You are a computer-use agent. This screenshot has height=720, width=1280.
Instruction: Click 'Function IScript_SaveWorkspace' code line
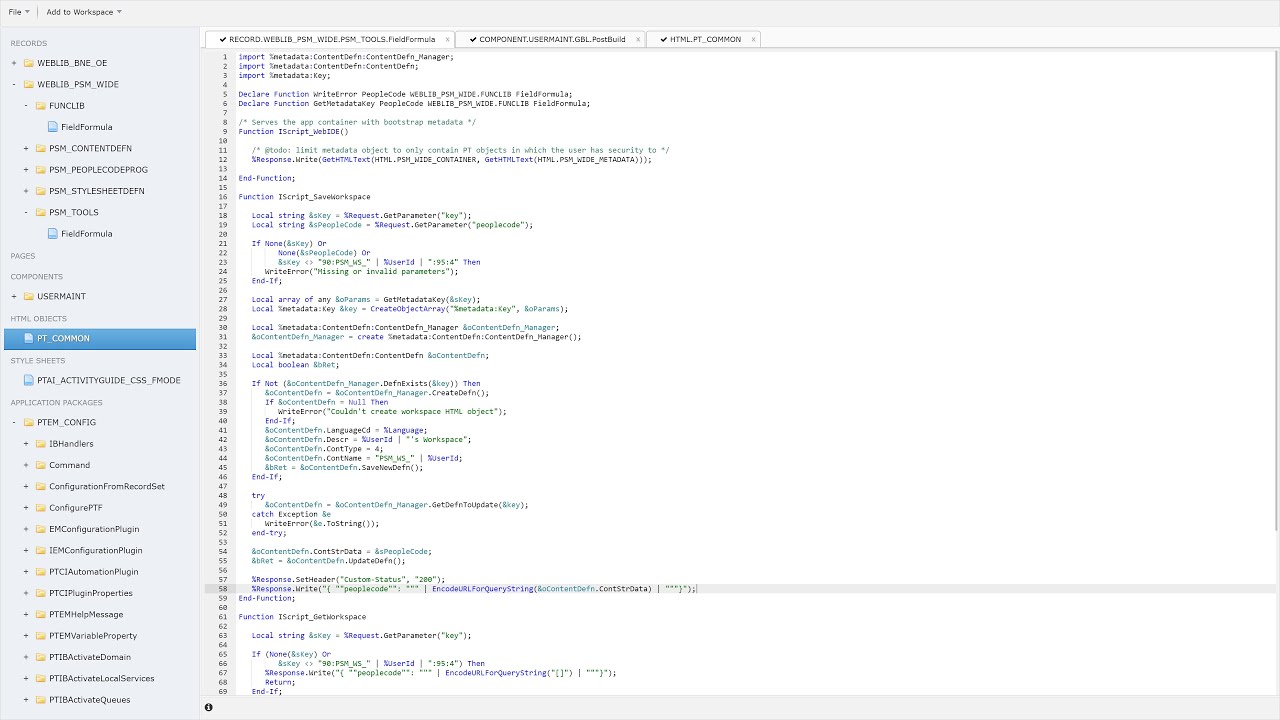[x=304, y=197]
